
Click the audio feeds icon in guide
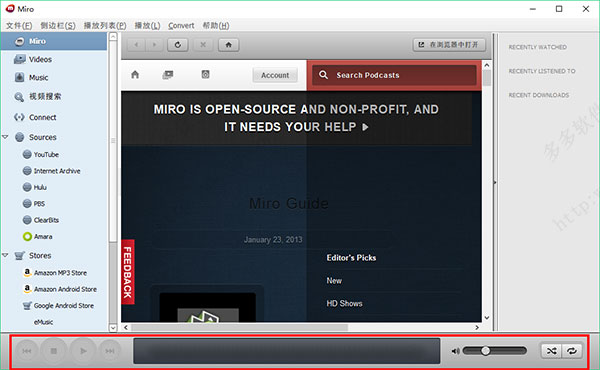click(205, 75)
